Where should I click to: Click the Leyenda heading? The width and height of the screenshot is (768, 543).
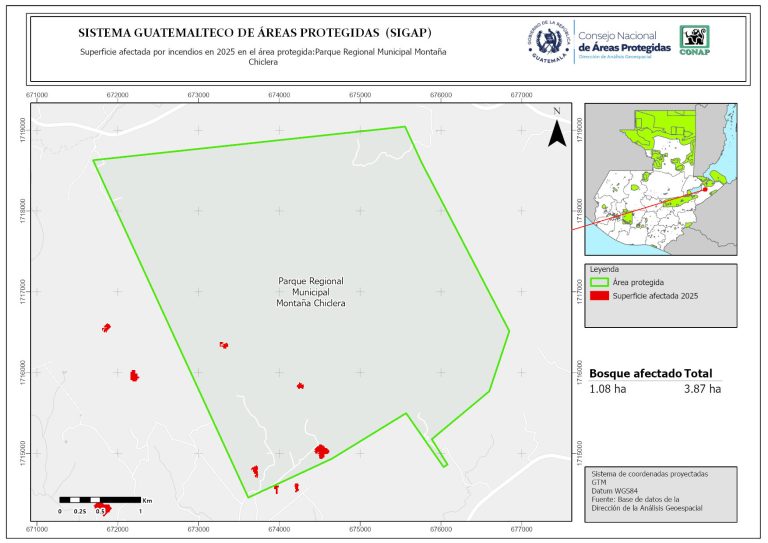[604, 270]
